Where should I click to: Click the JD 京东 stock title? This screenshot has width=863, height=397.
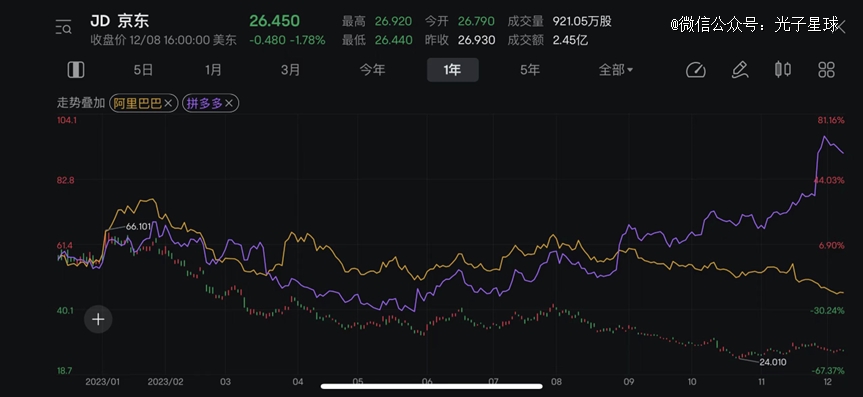coord(119,21)
